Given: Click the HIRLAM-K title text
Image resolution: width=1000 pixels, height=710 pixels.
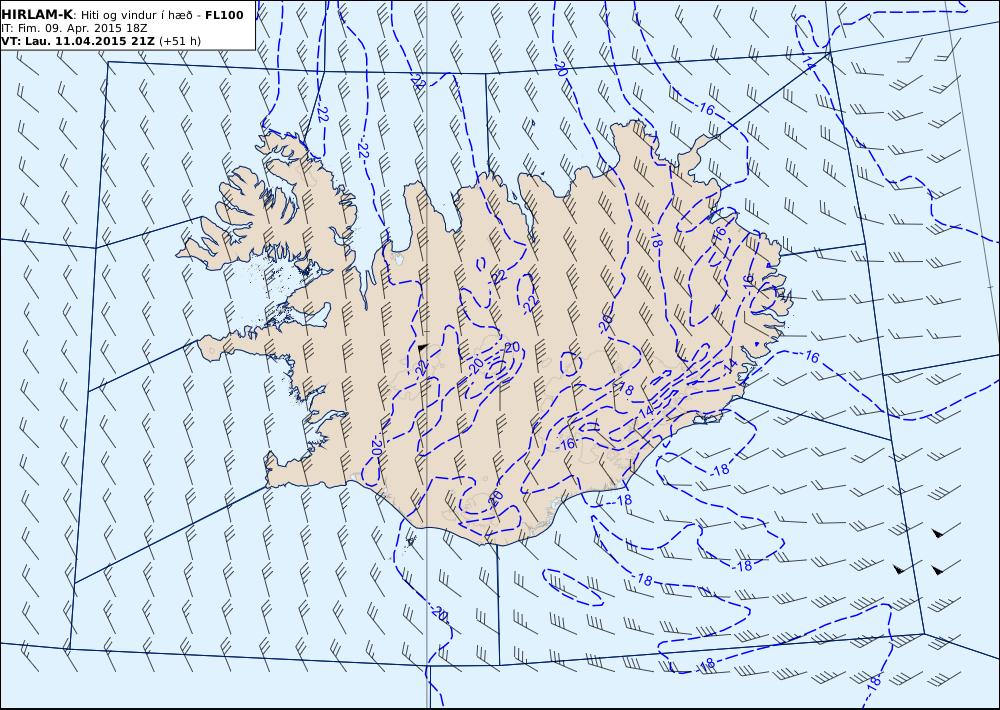Looking at the screenshot, I should pos(38,15).
